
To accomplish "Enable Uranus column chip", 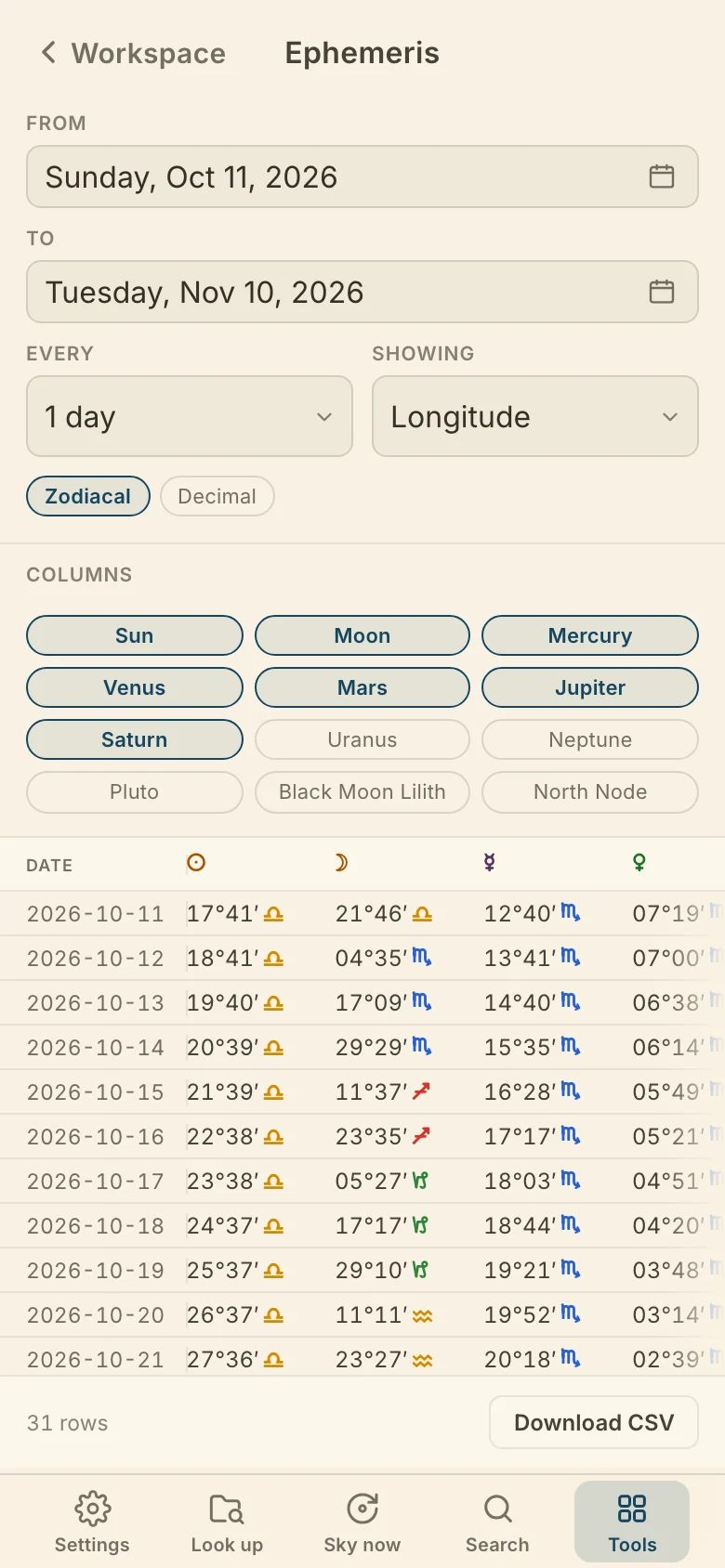I will (362, 739).
